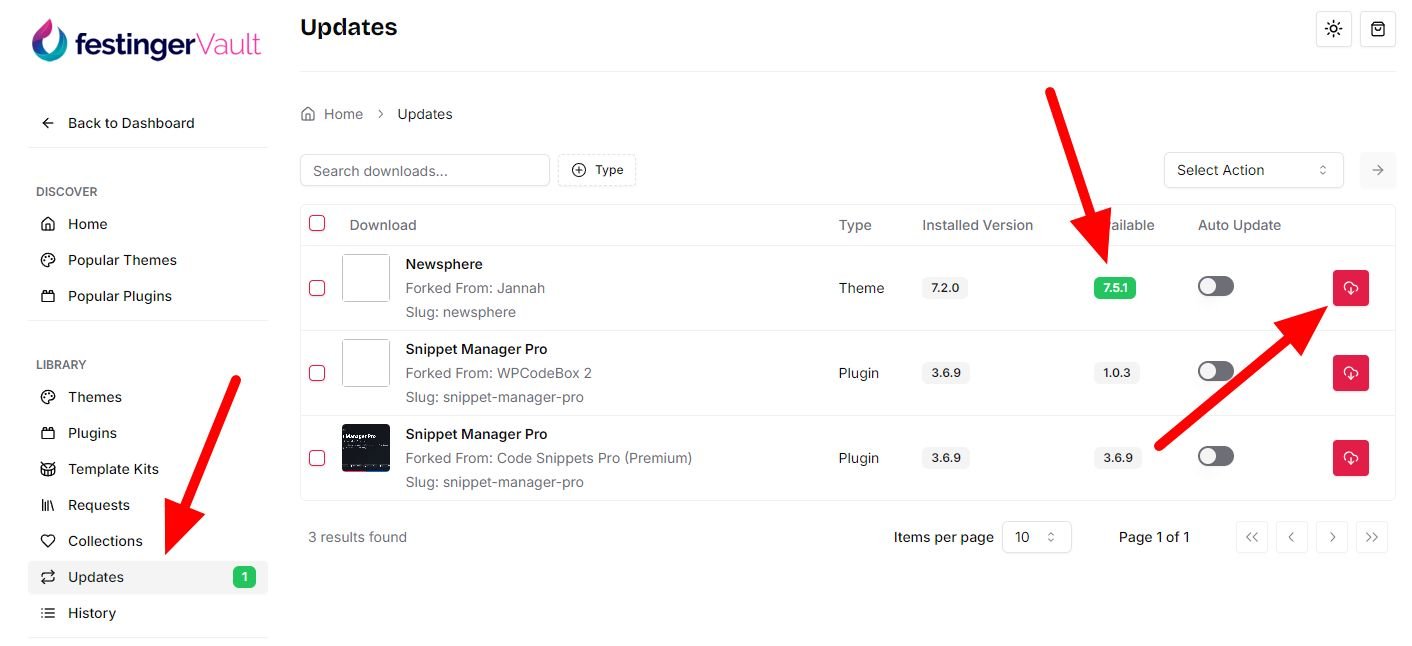Screen dimensions: 1412x646
Task: Click the Search downloads input field
Action: (424, 170)
